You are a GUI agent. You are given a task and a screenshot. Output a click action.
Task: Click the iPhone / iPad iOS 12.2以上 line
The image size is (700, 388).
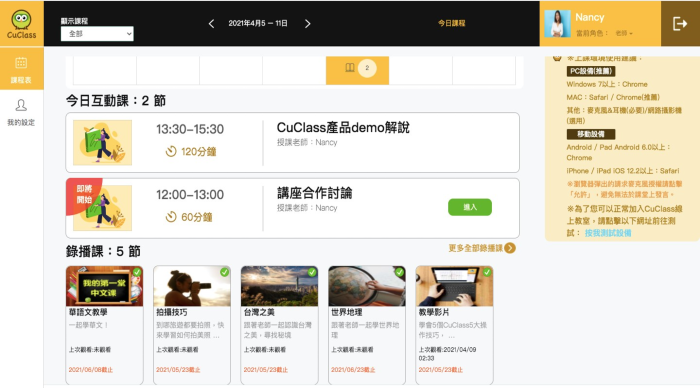tap(623, 171)
